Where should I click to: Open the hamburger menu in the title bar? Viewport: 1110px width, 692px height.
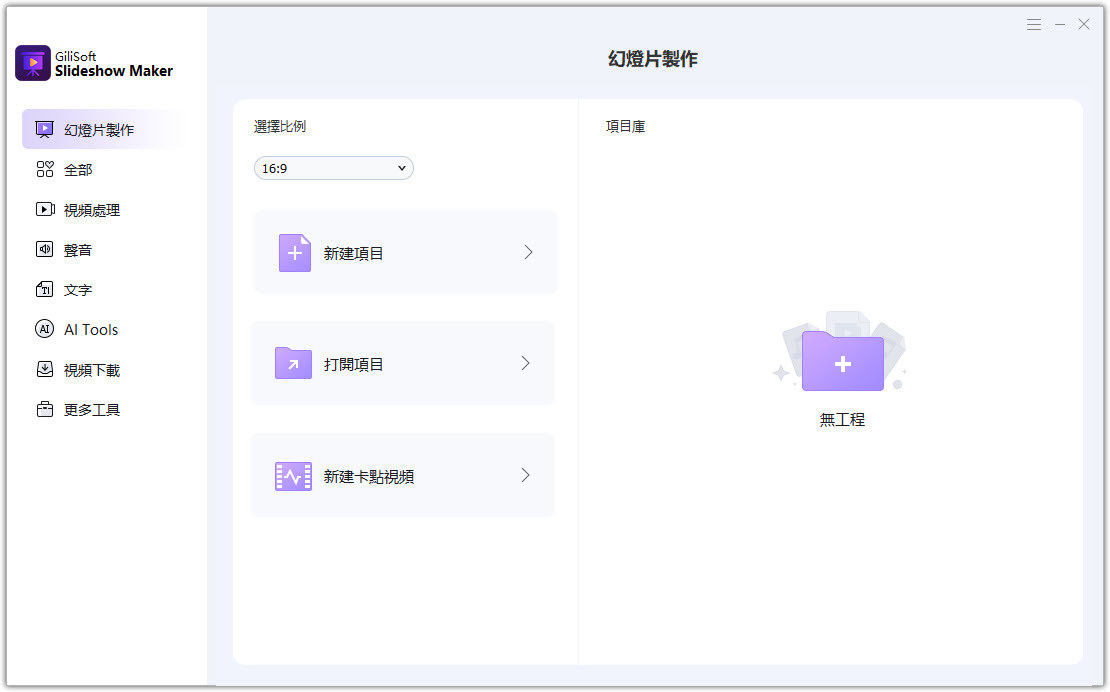(1034, 24)
